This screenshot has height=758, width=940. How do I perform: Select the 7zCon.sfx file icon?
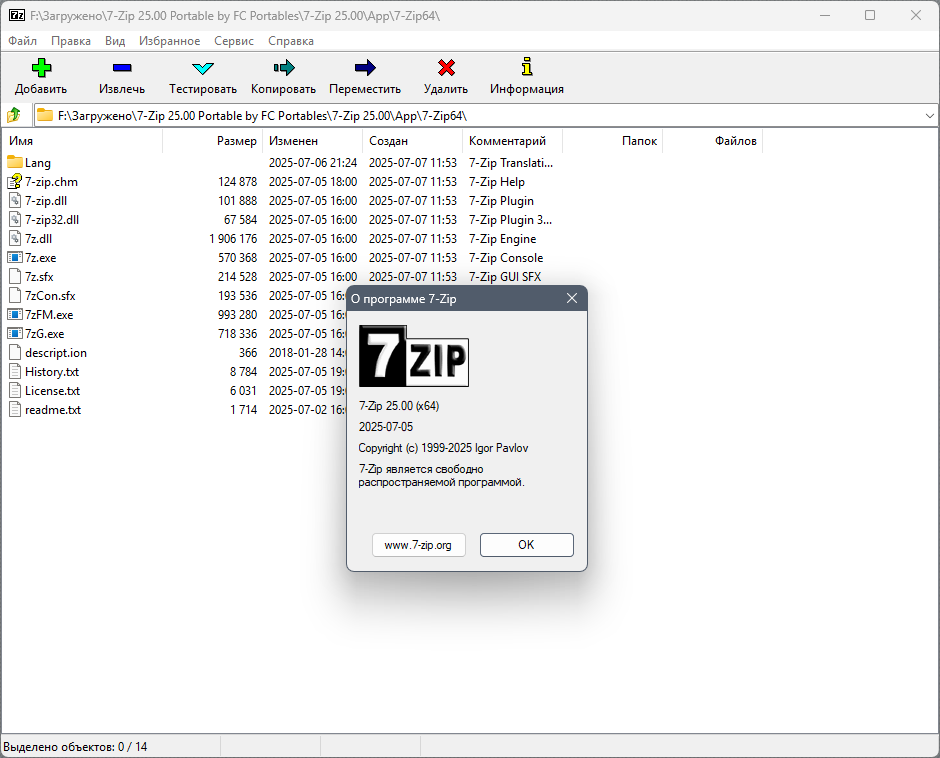click(14, 296)
